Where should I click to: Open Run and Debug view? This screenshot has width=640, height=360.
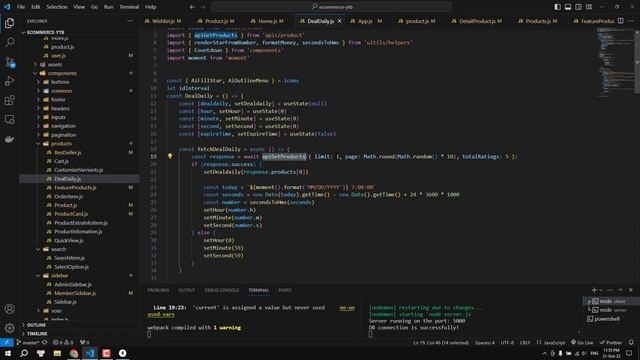[9, 81]
